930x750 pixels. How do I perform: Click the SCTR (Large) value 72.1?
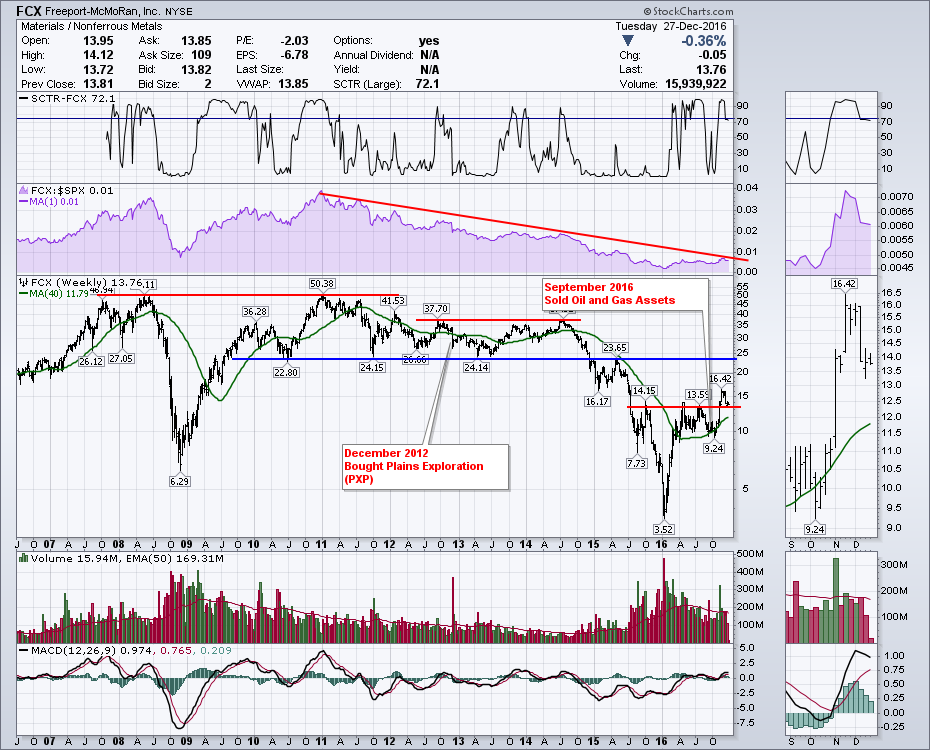pyautogui.click(x=427, y=84)
